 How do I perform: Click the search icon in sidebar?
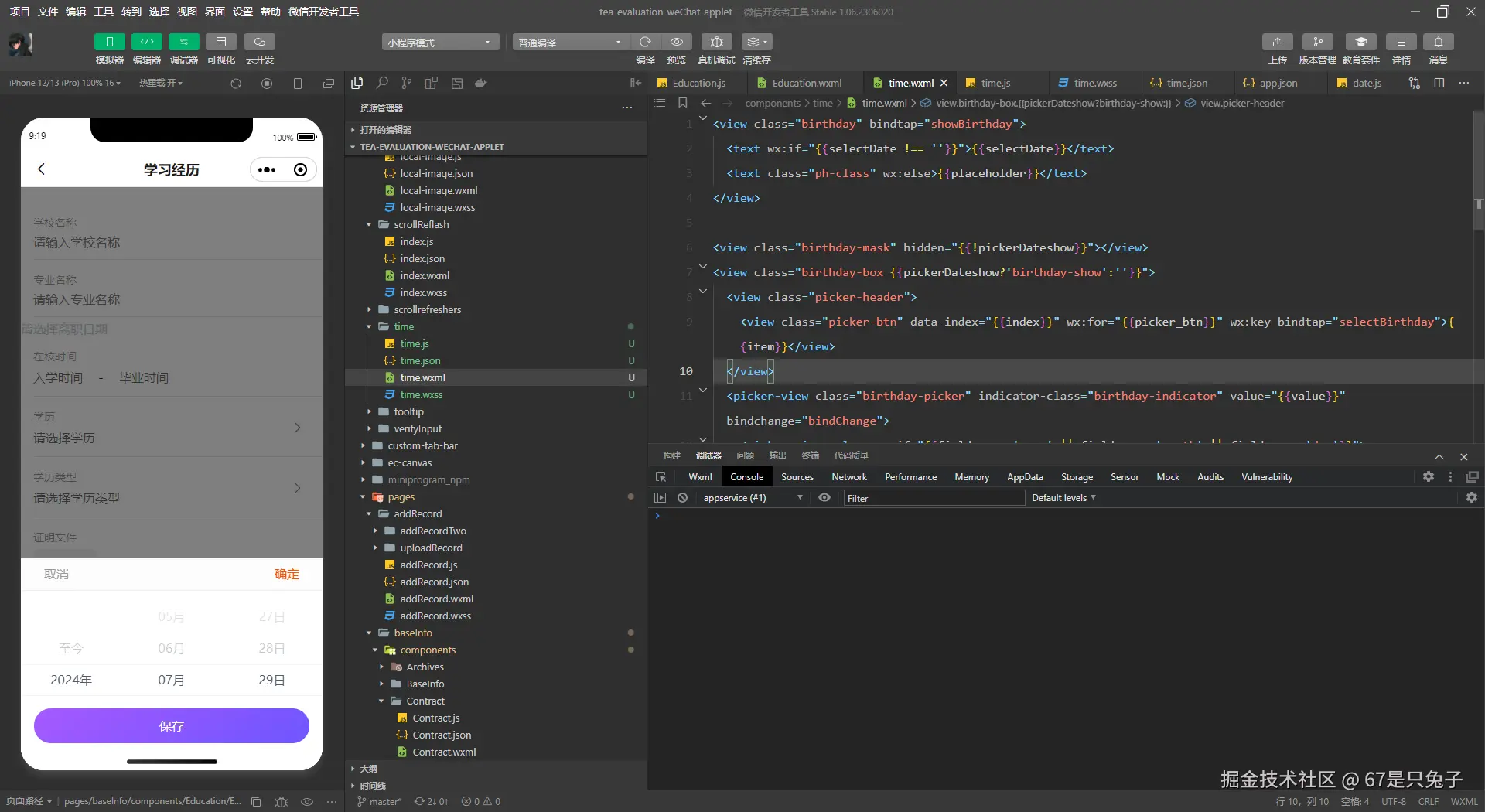tap(382, 83)
